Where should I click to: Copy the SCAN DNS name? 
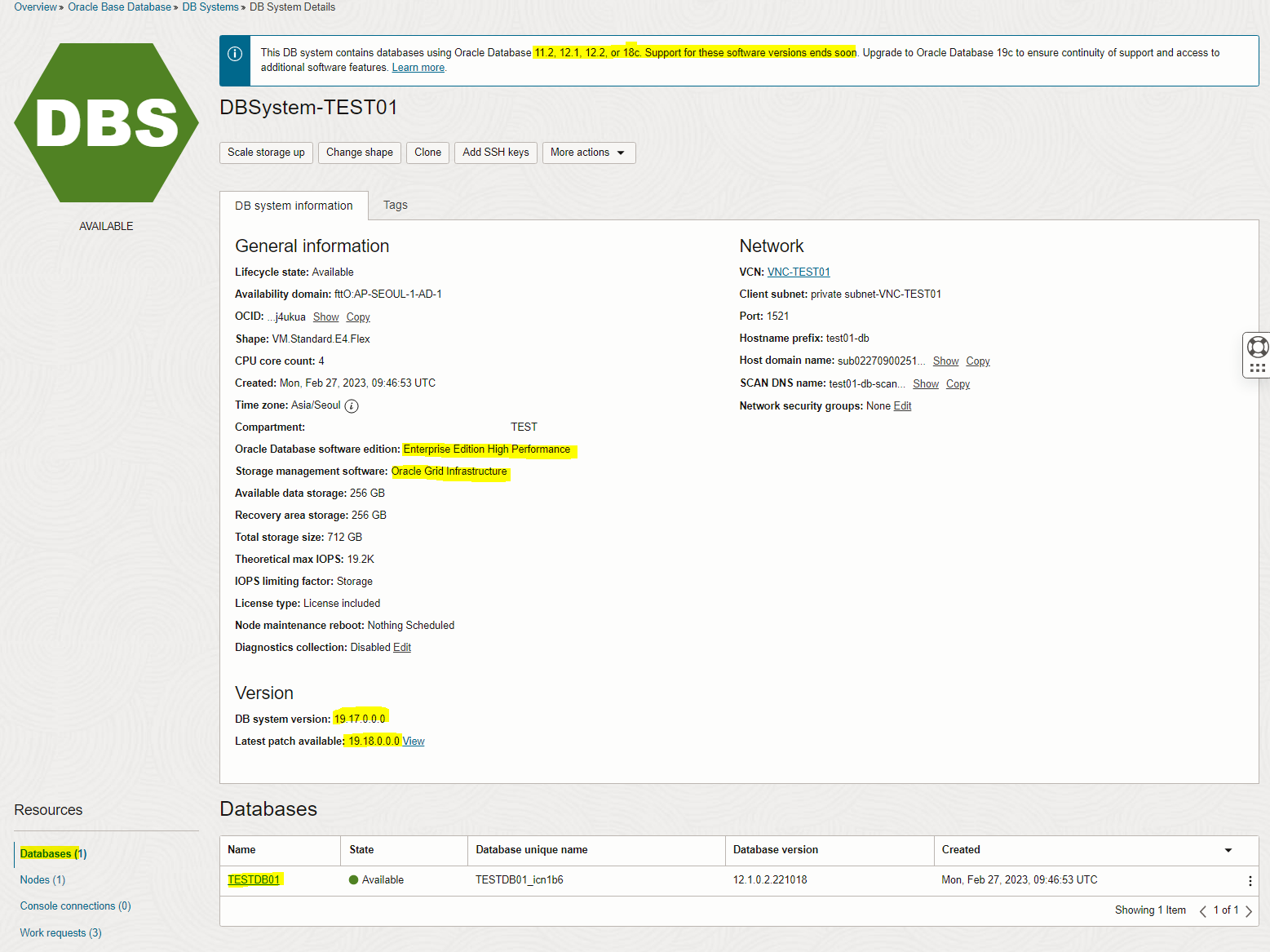[x=958, y=384]
